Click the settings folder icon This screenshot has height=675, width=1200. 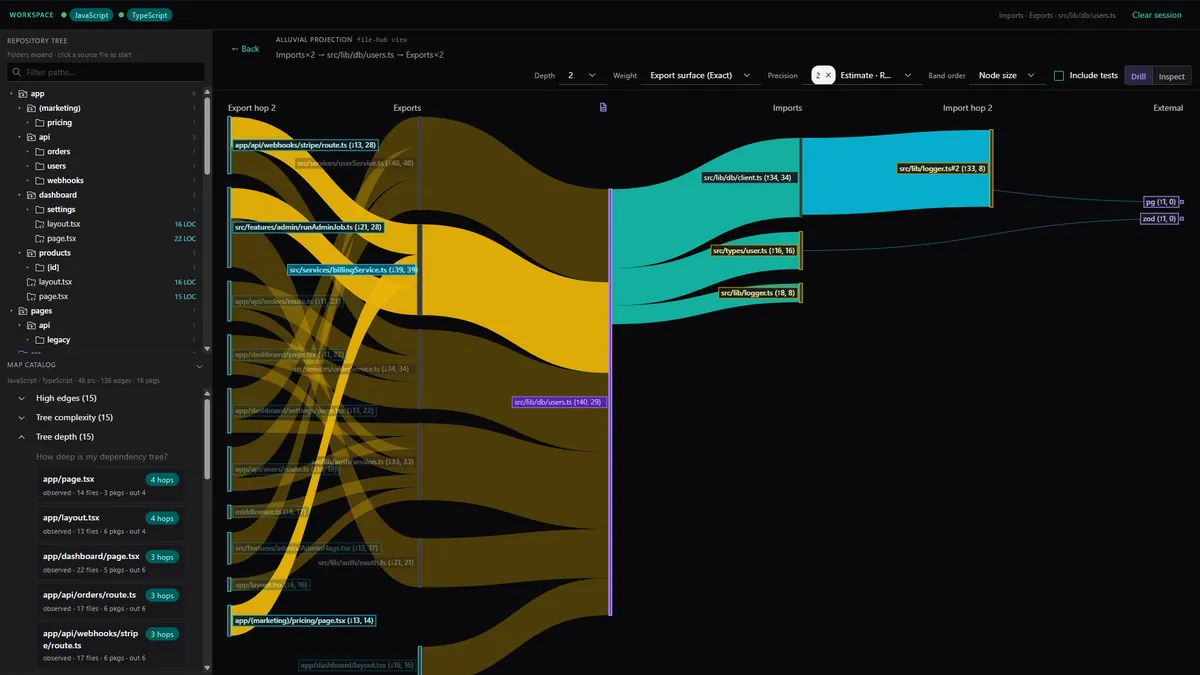[38, 209]
